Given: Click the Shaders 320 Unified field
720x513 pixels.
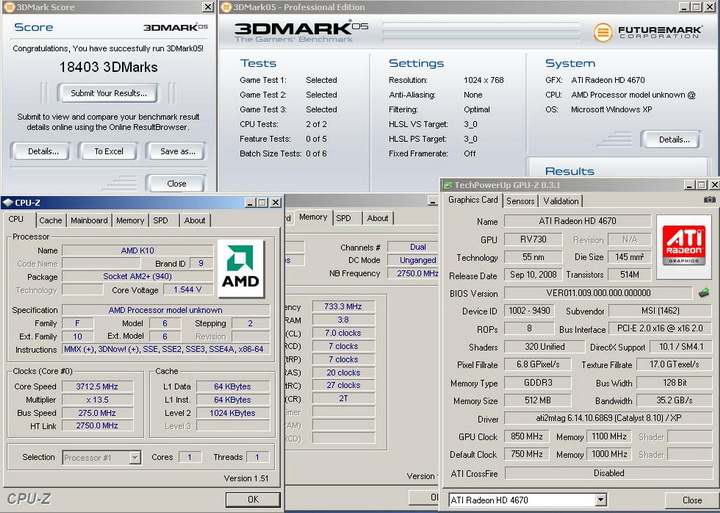Looking at the screenshot, I should 544,347.
